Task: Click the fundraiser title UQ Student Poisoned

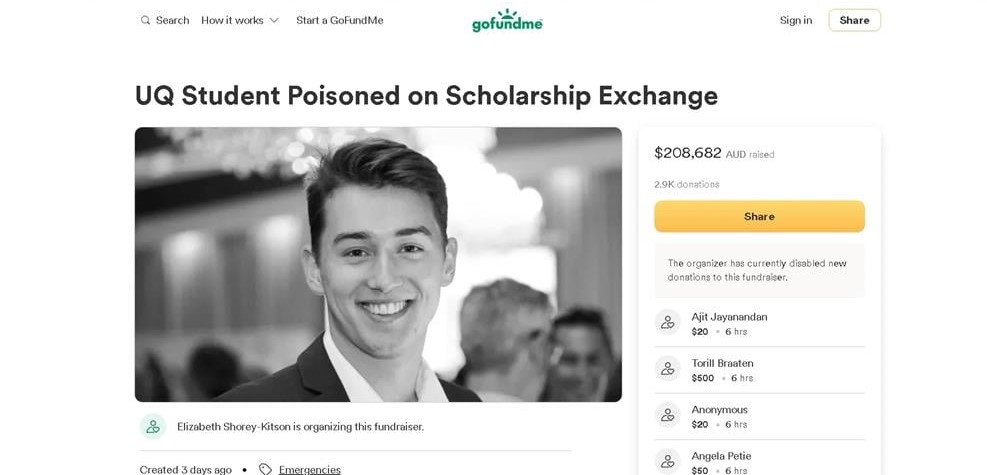Action: coord(426,96)
